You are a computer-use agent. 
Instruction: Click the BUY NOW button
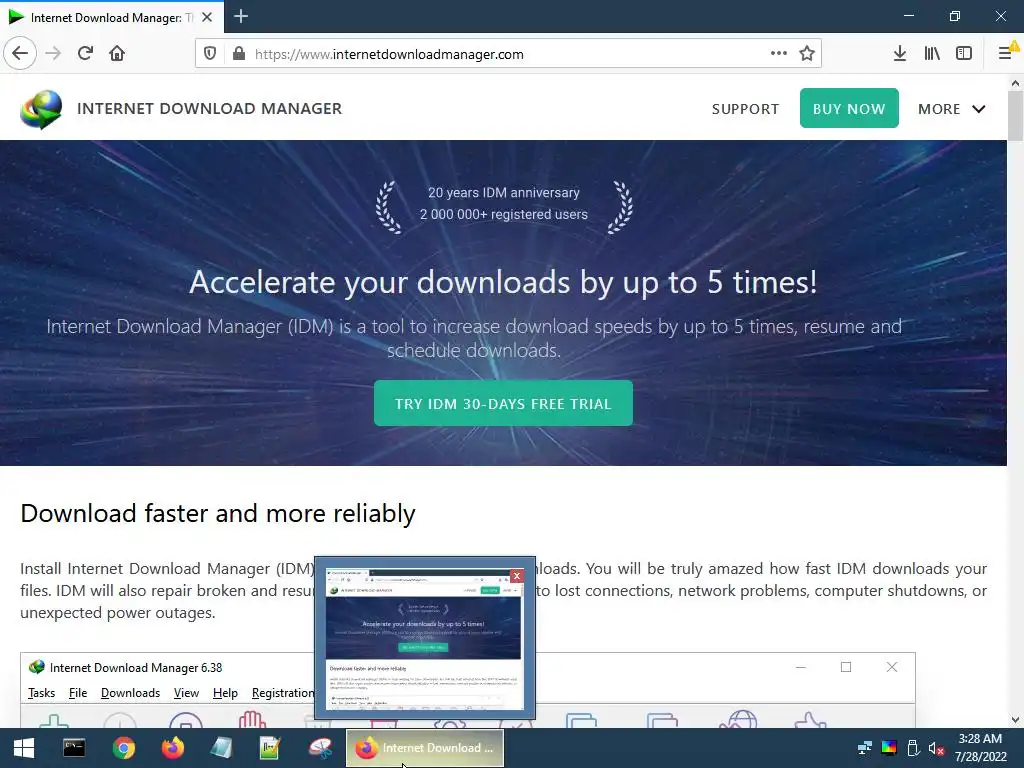click(x=849, y=108)
